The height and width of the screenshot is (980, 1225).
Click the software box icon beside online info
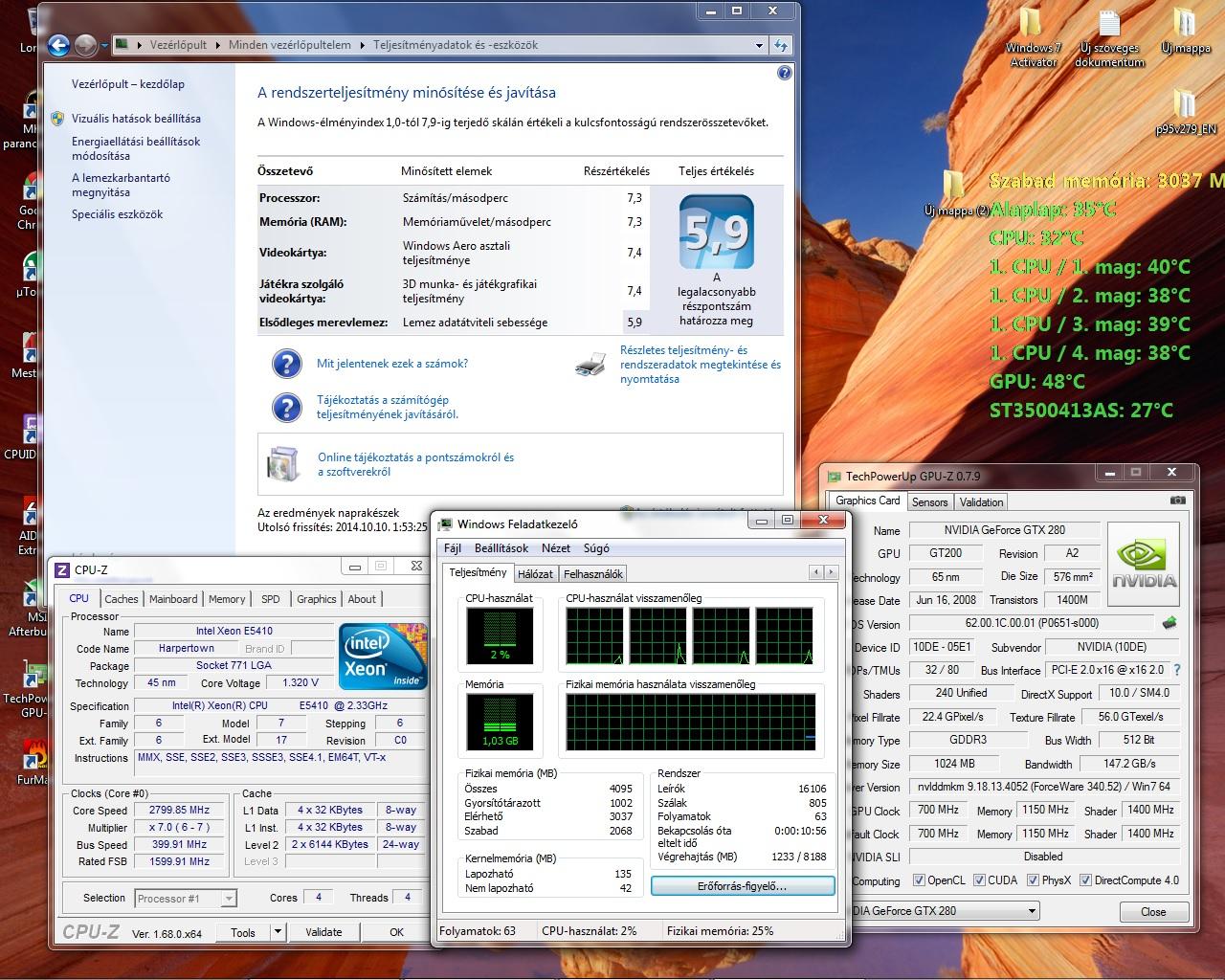283,463
